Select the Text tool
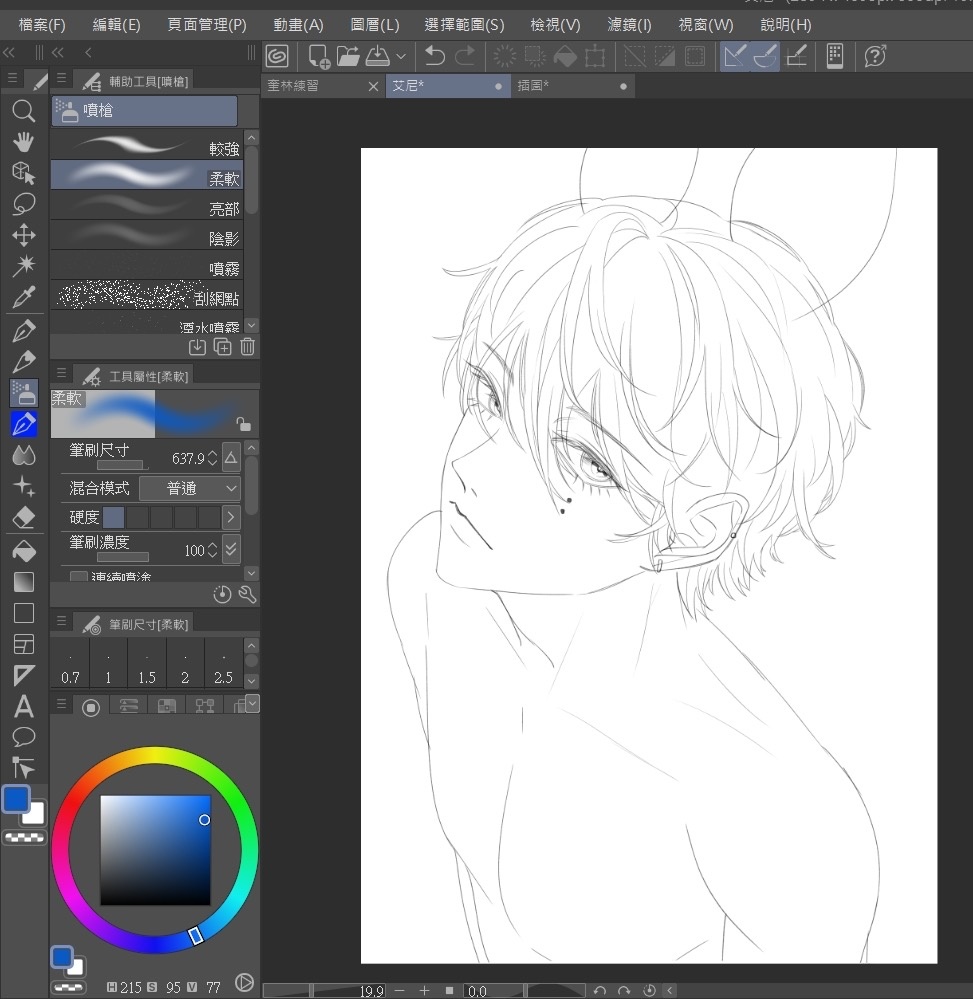The image size is (973, 999). click(x=24, y=707)
